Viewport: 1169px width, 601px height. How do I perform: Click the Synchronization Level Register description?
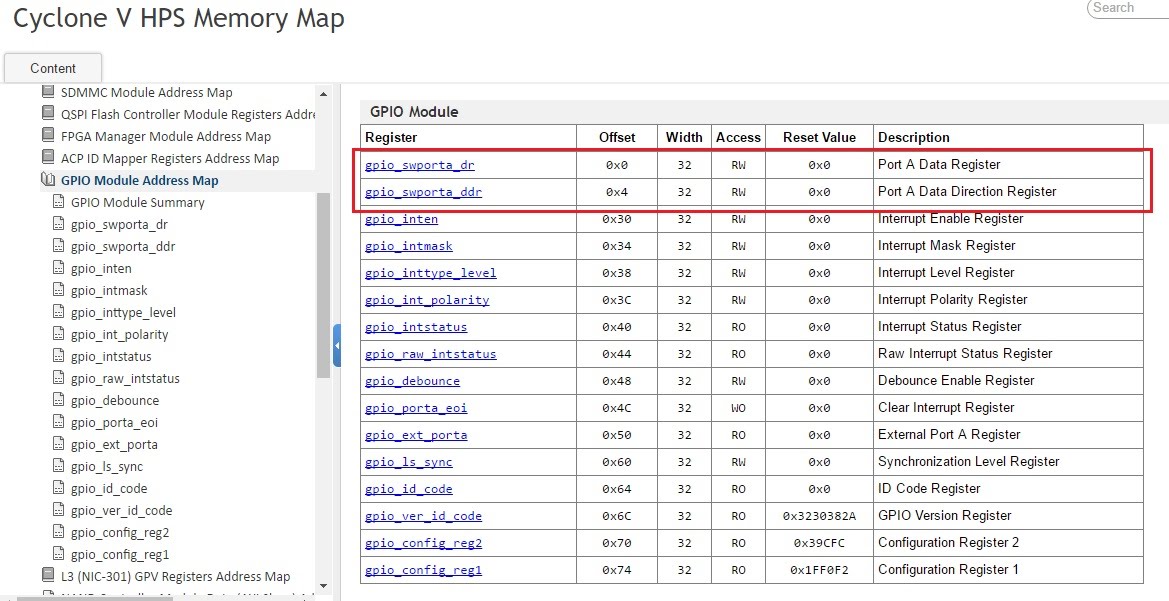[x=968, y=462]
